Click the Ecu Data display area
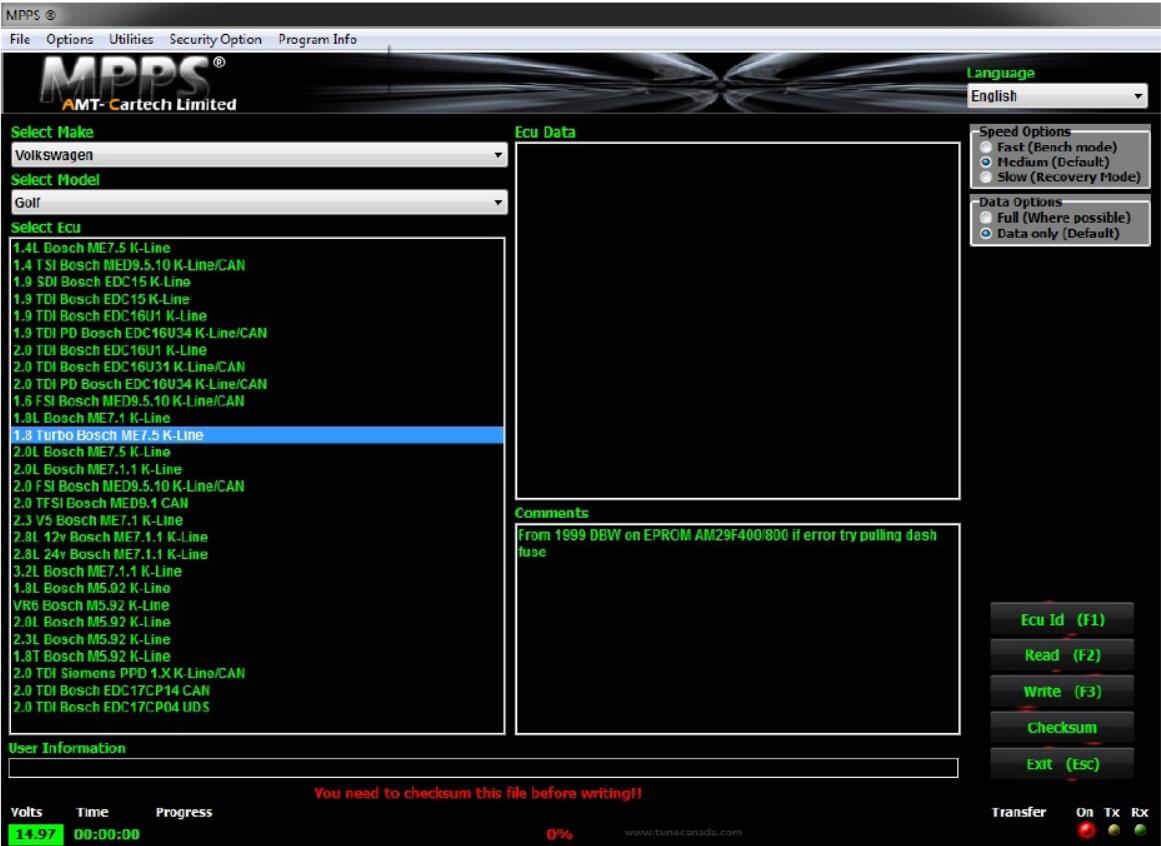1161x846 pixels. [737, 320]
